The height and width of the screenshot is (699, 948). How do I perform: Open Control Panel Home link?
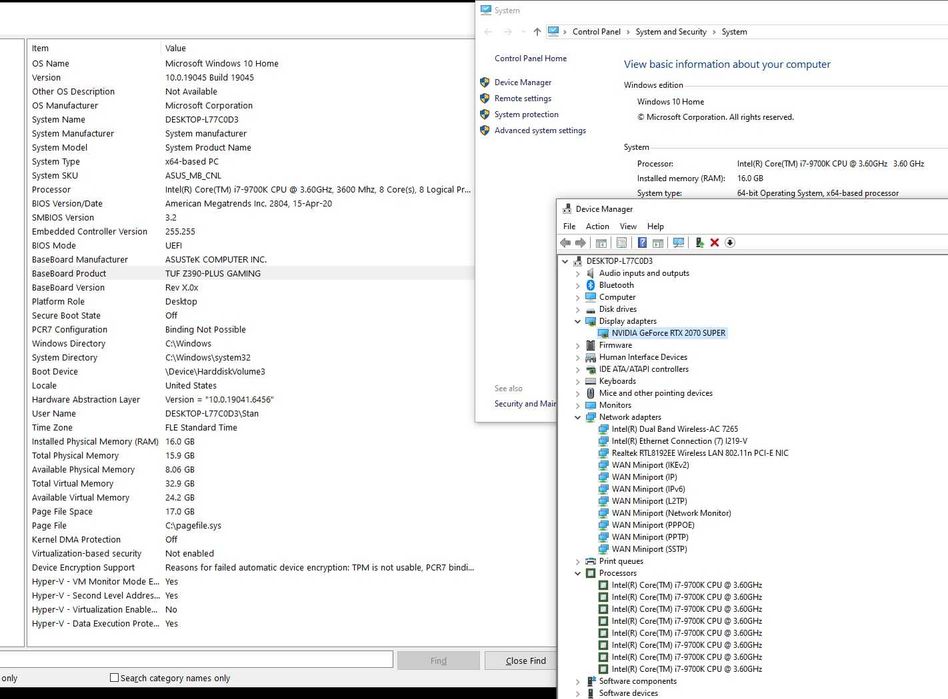click(x=530, y=58)
